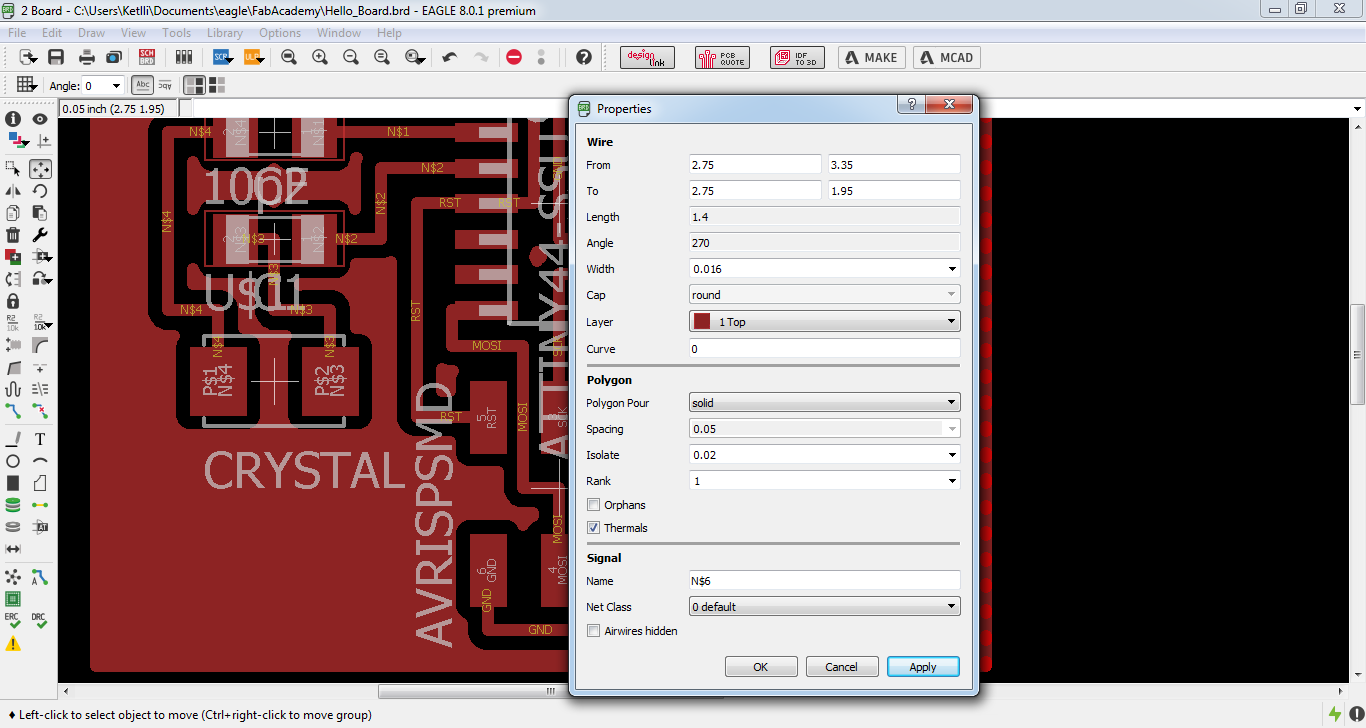Select the Text tool
Viewport: 1366px width, 728px height.
click(40, 439)
